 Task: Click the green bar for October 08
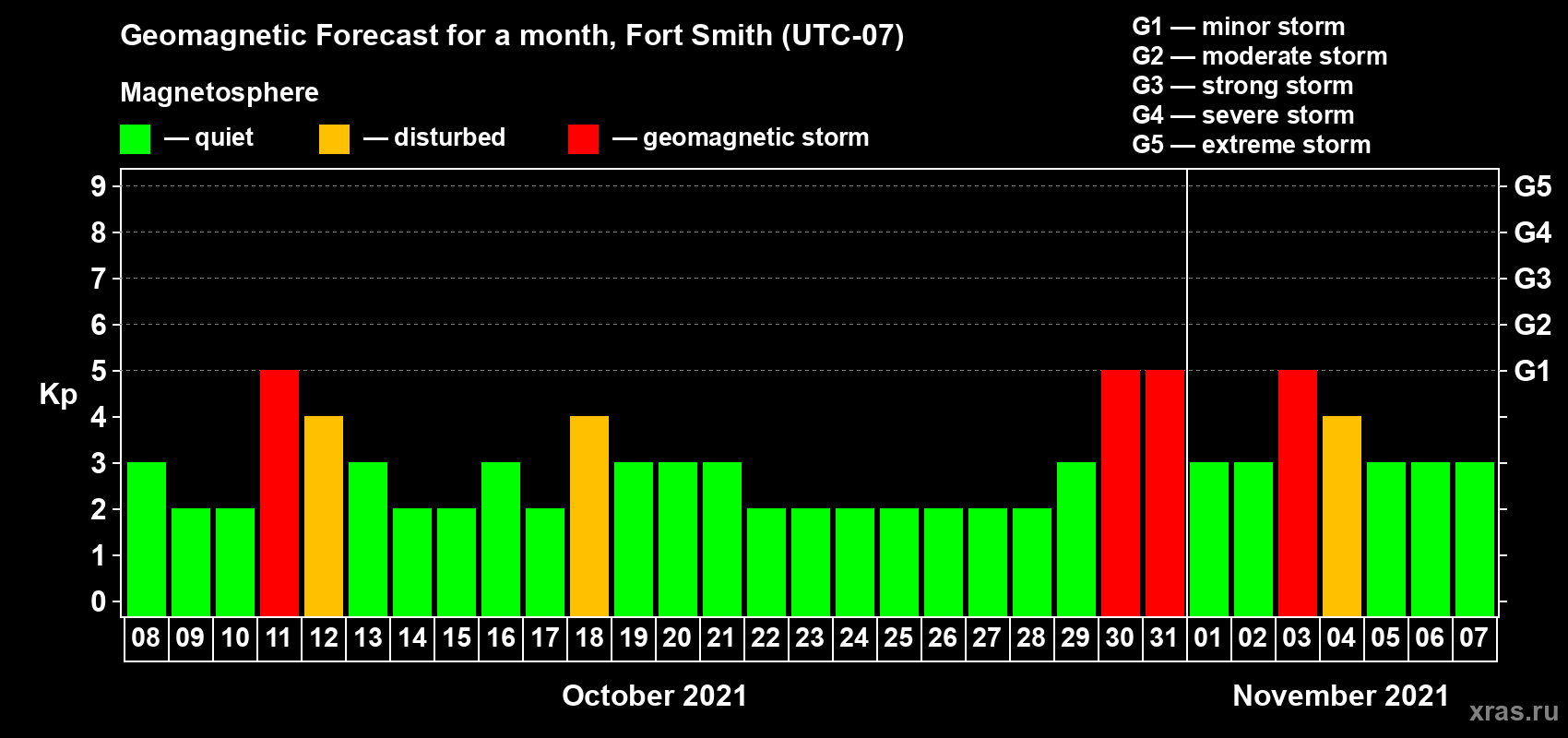pyautogui.click(x=147, y=540)
